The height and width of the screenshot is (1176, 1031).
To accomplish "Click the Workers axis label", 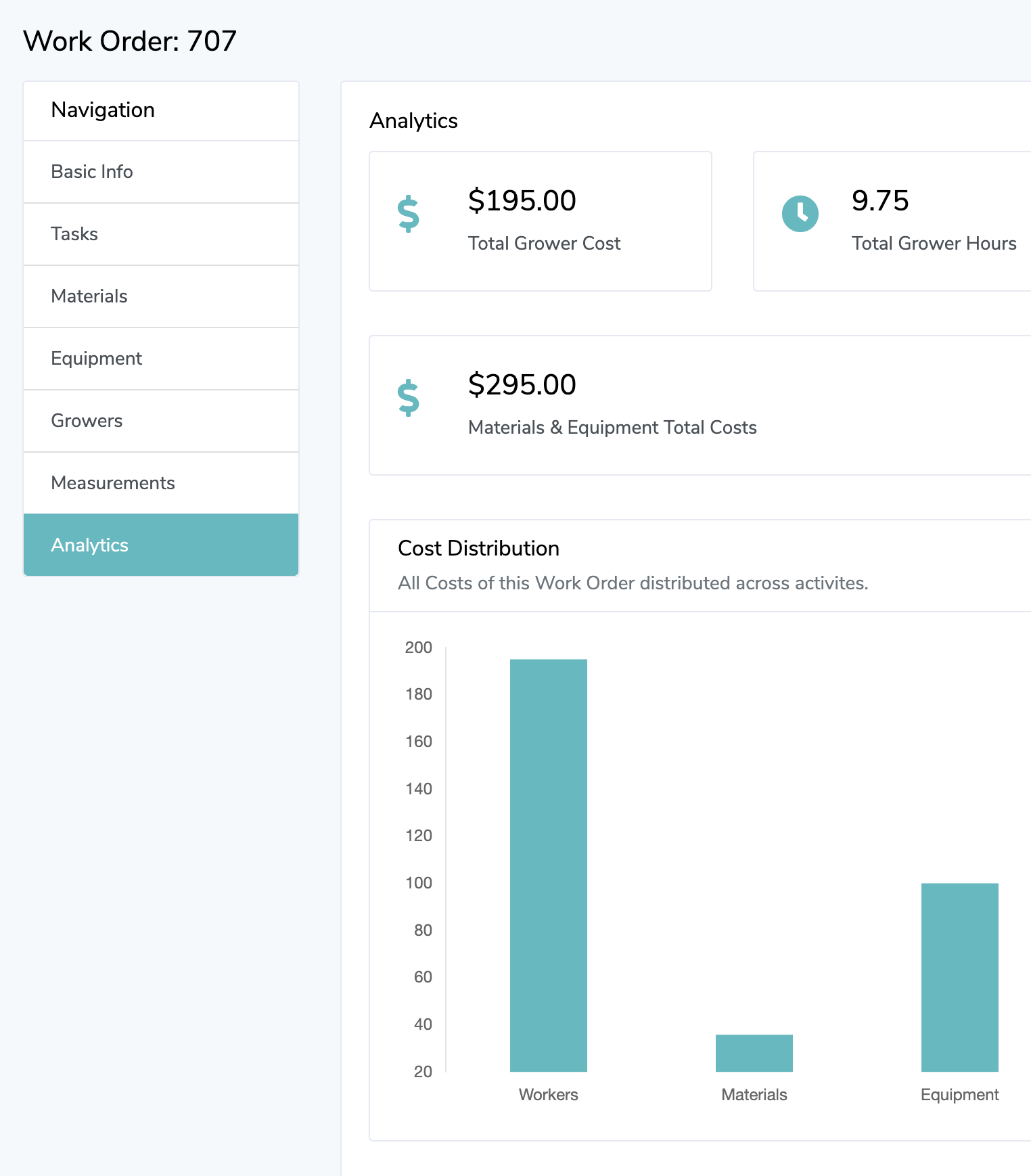I will [x=549, y=1095].
